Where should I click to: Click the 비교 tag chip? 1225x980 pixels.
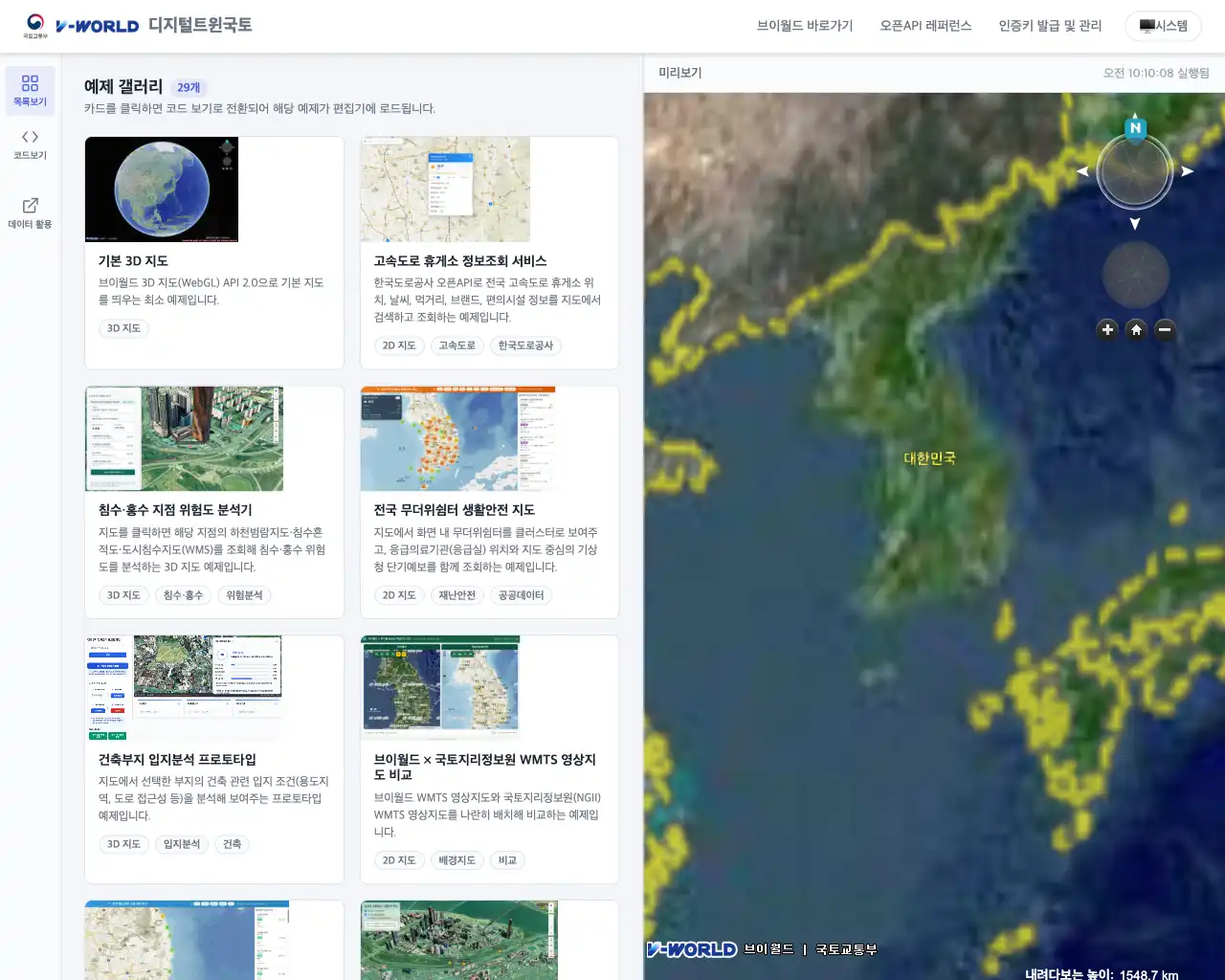click(x=507, y=860)
